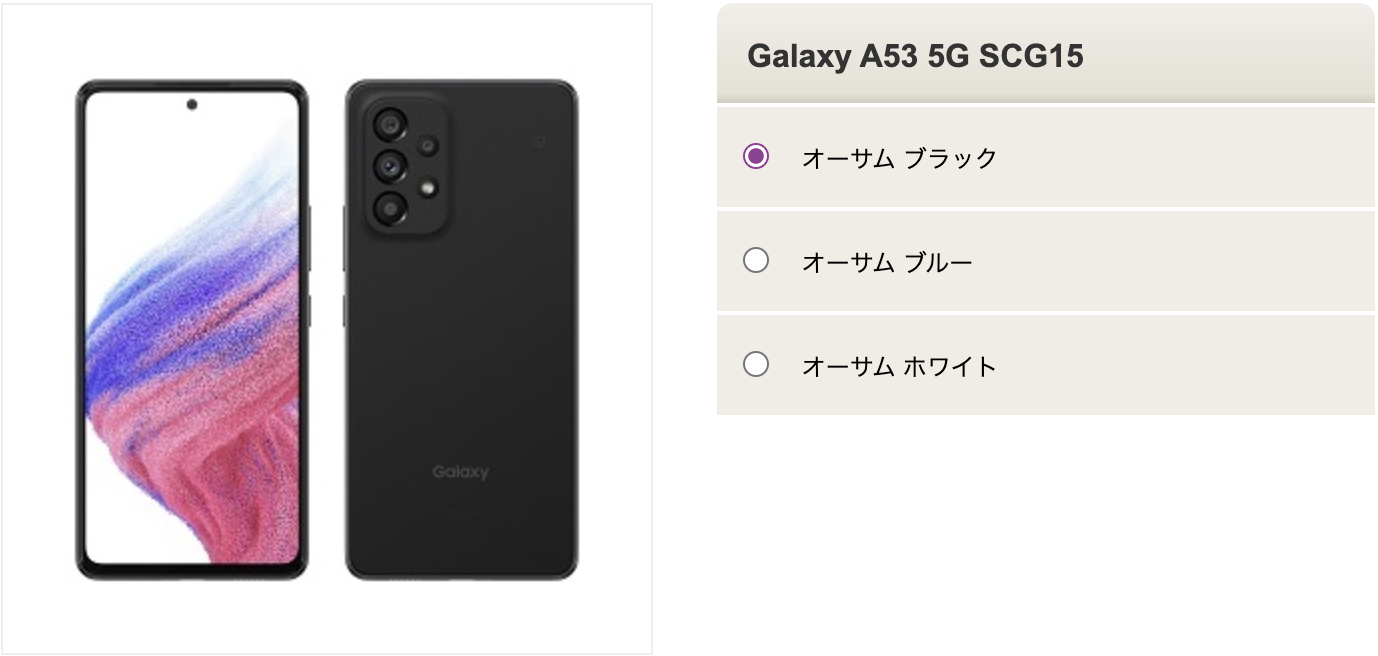Pick the オーサム ホワイト radio button
This screenshot has width=1378, height=656.
point(756,365)
